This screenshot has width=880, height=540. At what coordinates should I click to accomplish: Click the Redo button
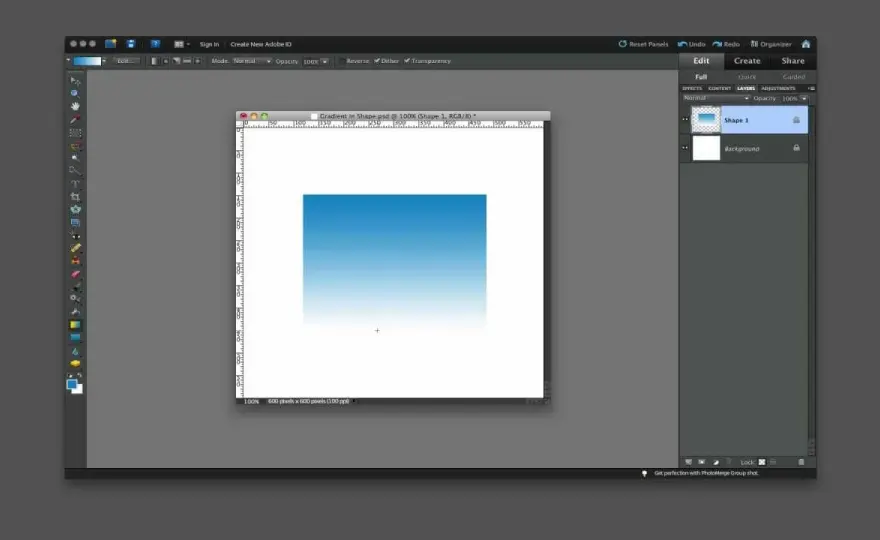coord(726,44)
